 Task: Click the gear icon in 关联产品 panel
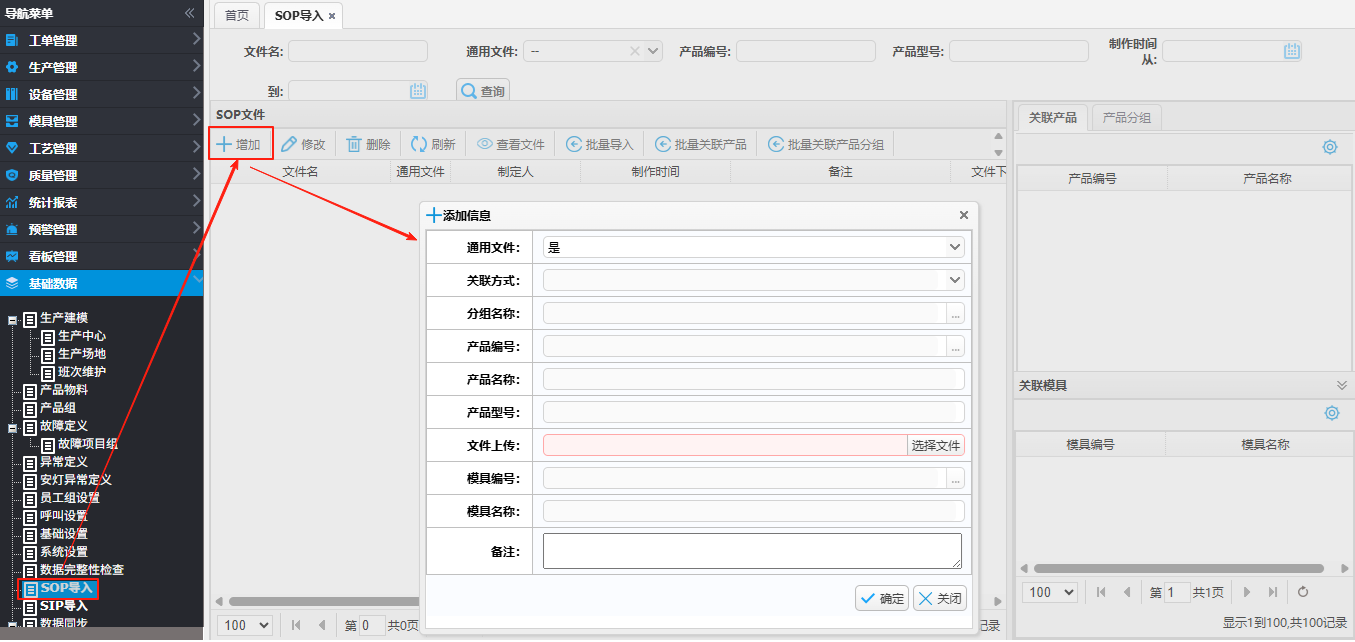(1329, 147)
